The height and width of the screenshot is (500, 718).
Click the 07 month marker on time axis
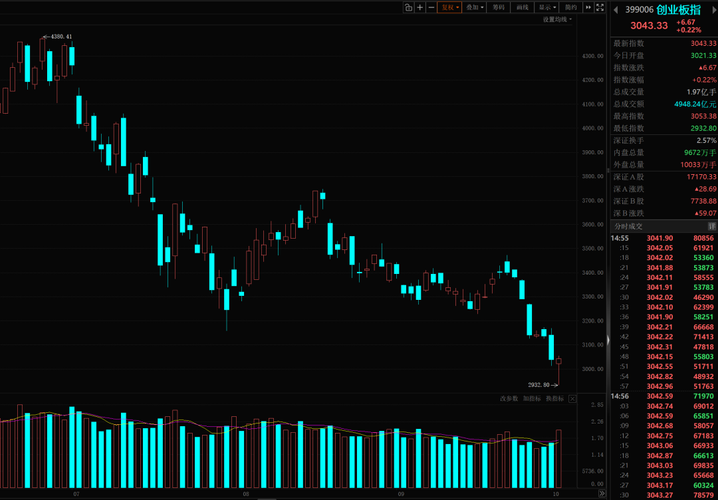tap(76, 494)
